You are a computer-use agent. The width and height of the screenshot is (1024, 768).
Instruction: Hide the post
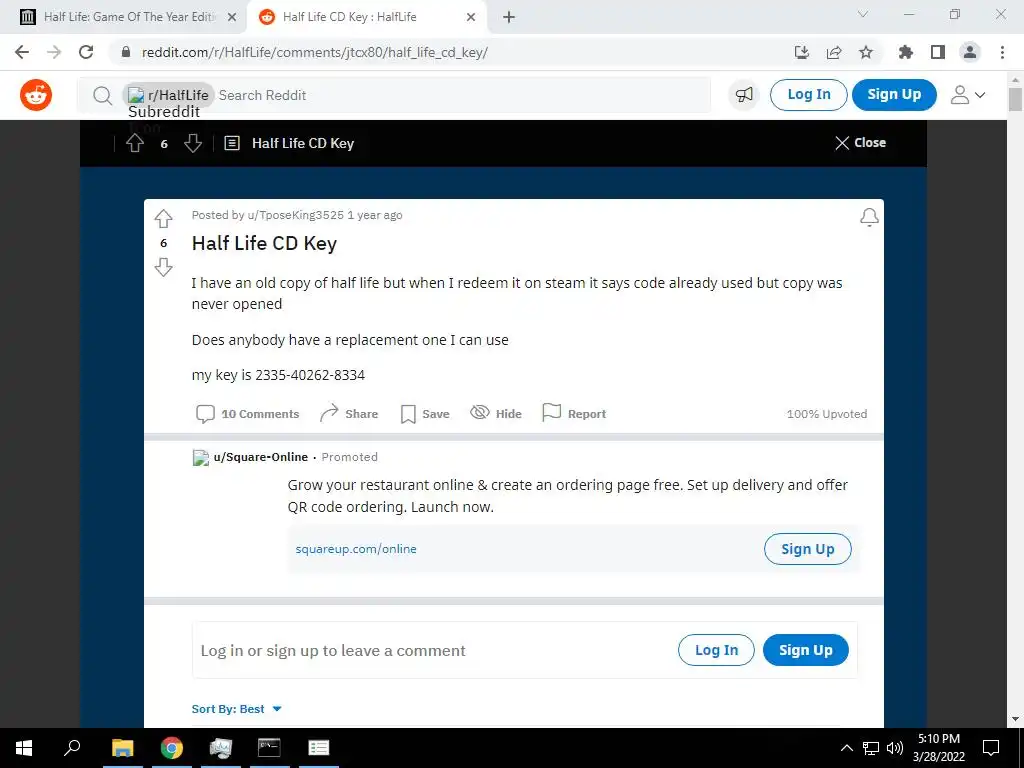coord(496,413)
